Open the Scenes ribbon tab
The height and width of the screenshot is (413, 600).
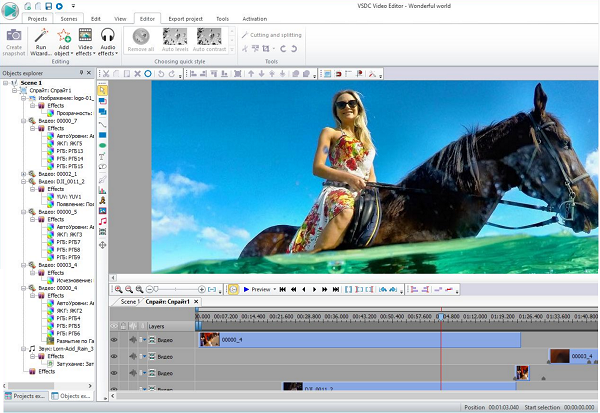tap(69, 19)
